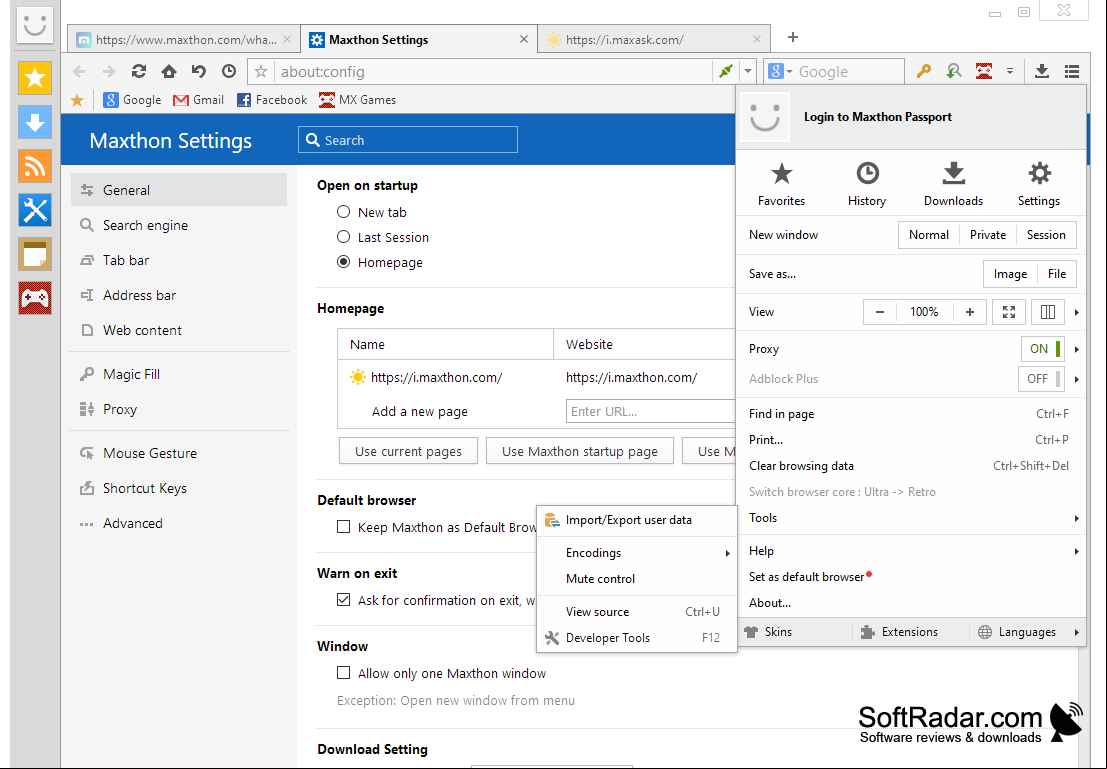Select the New tab startup option

pyautogui.click(x=343, y=212)
